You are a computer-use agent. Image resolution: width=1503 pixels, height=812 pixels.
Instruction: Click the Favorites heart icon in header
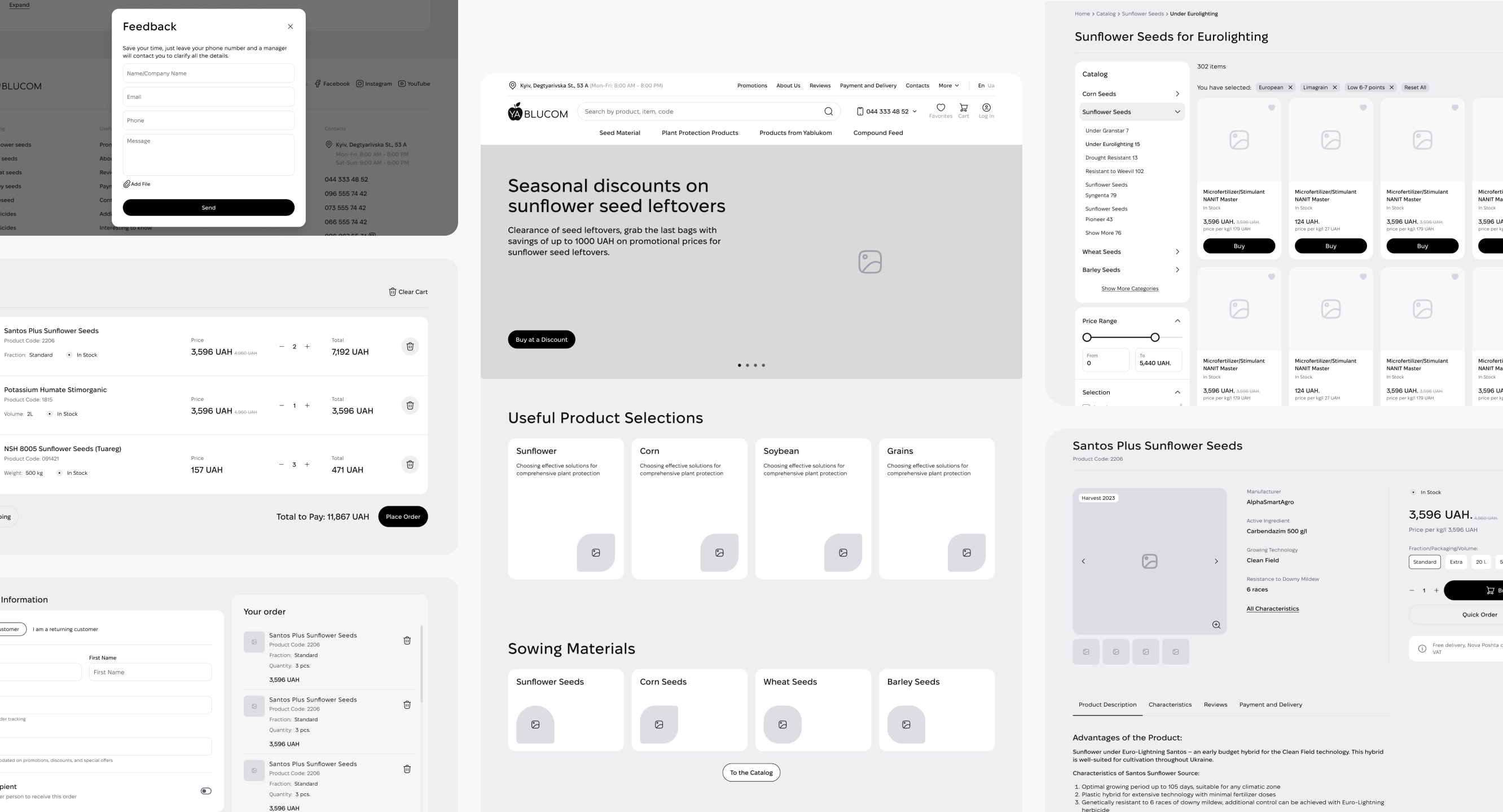tap(941, 108)
